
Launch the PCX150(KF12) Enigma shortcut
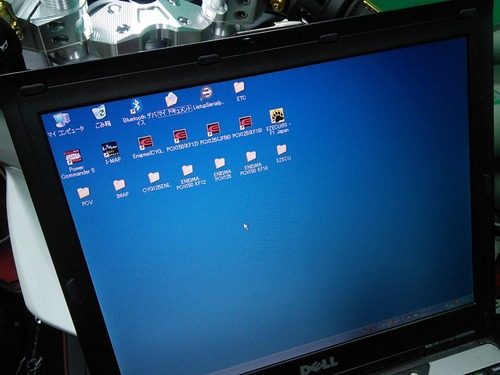pos(180,136)
